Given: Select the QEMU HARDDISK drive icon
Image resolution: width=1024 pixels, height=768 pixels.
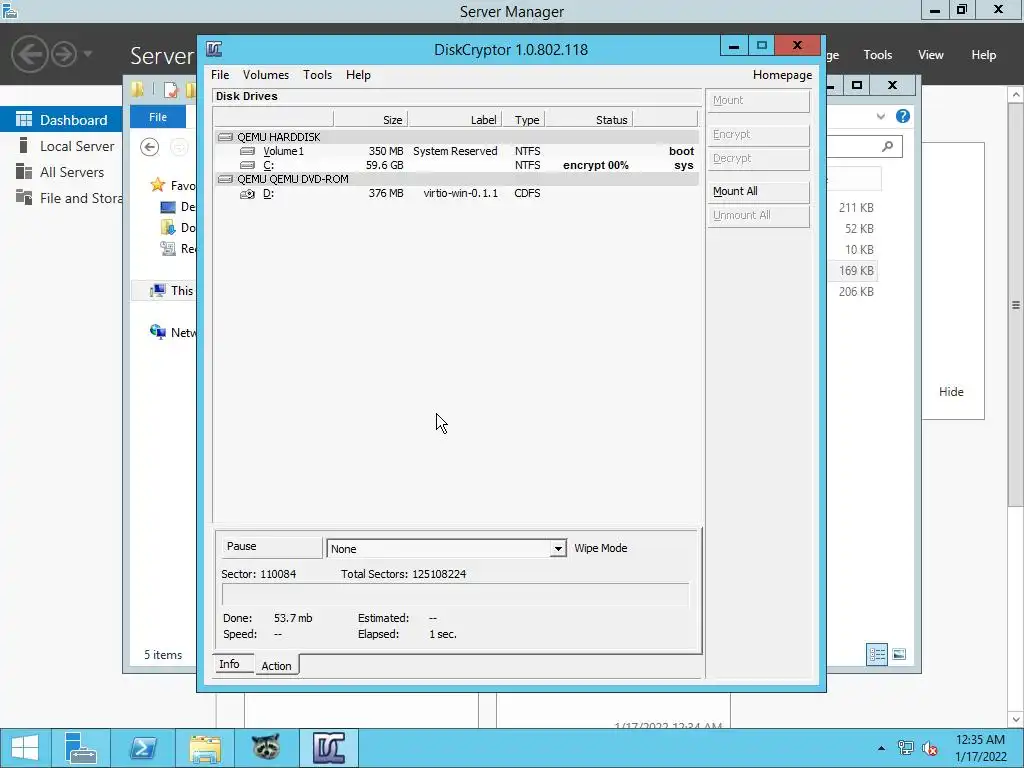Looking at the screenshot, I should (x=225, y=137).
